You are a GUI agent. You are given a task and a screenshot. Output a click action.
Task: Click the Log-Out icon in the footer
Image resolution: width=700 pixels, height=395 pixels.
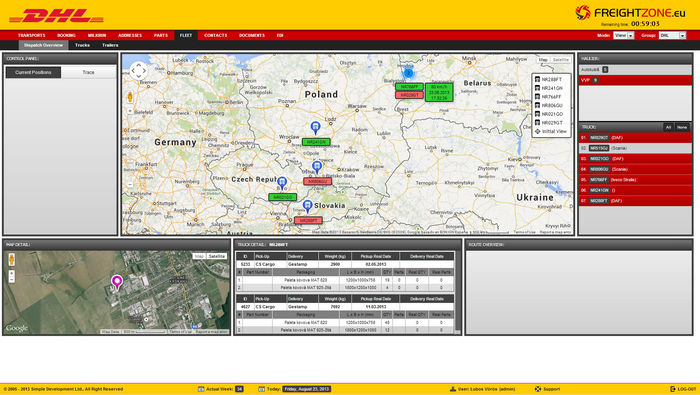673,389
